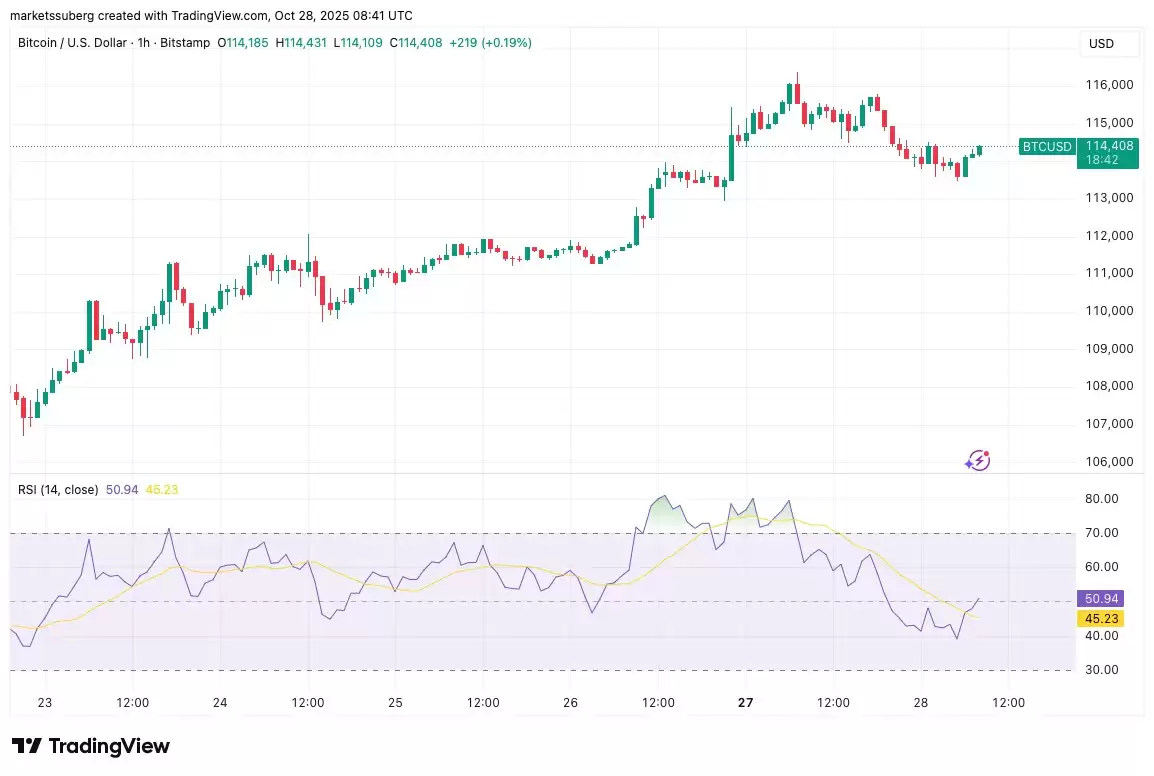Toggle the purple RSI plot value 50.94 in legend

tap(122, 489)
